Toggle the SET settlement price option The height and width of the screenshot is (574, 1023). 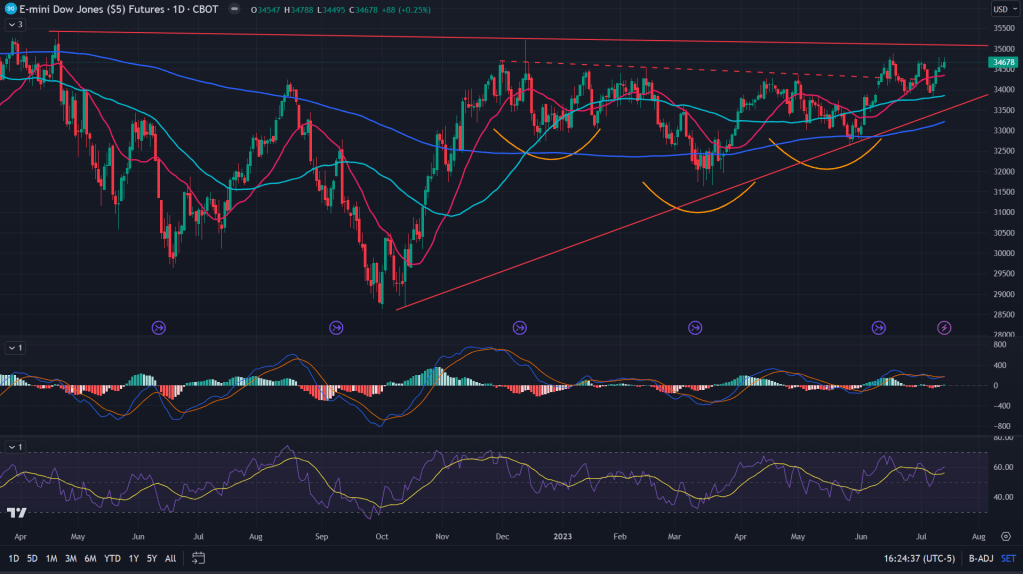1007,558
